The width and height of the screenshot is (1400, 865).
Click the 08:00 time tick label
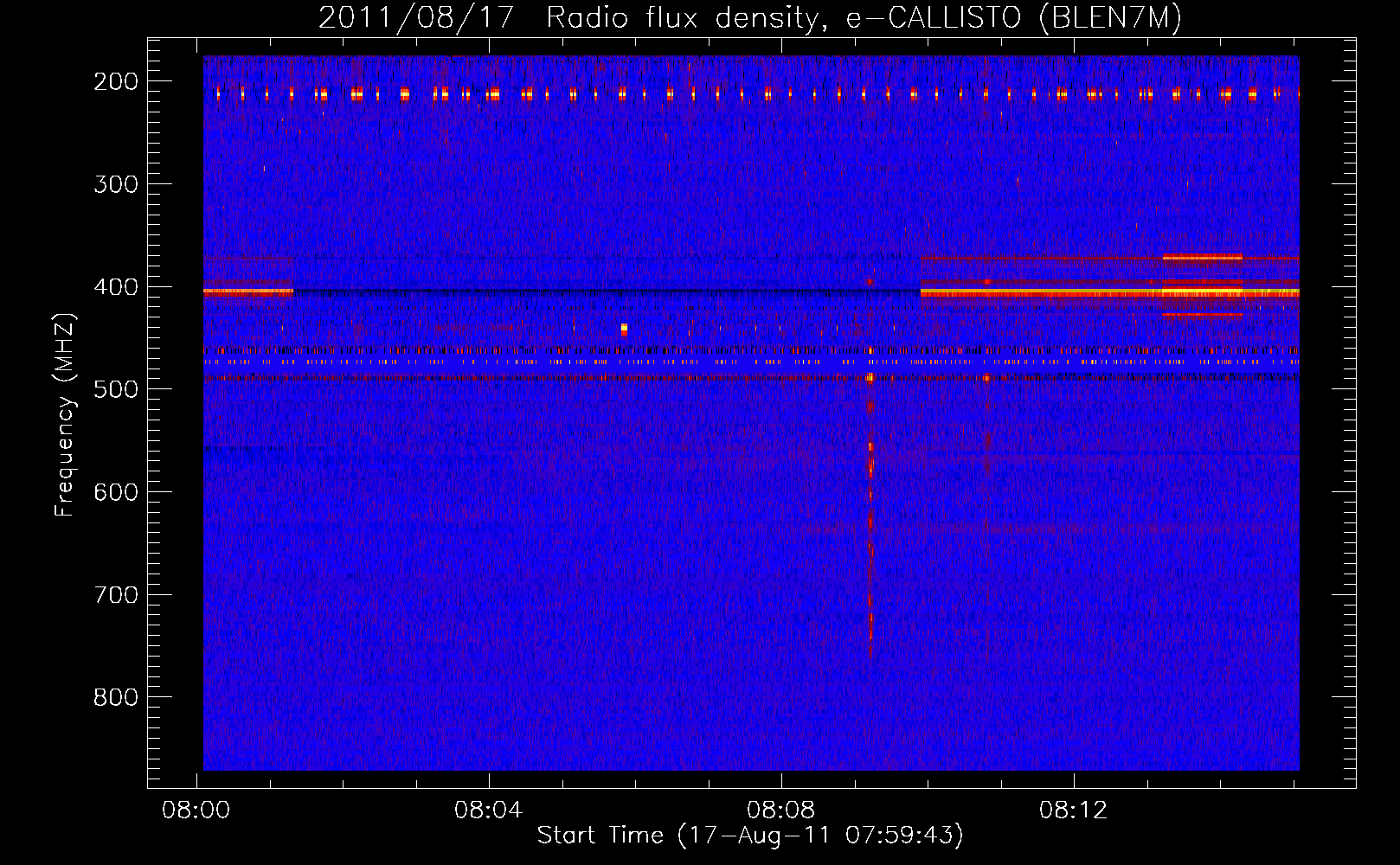click(196, 811)
